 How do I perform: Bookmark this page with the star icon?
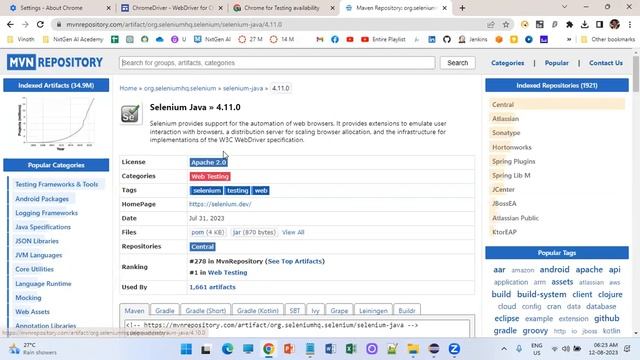tap(506, 24)
